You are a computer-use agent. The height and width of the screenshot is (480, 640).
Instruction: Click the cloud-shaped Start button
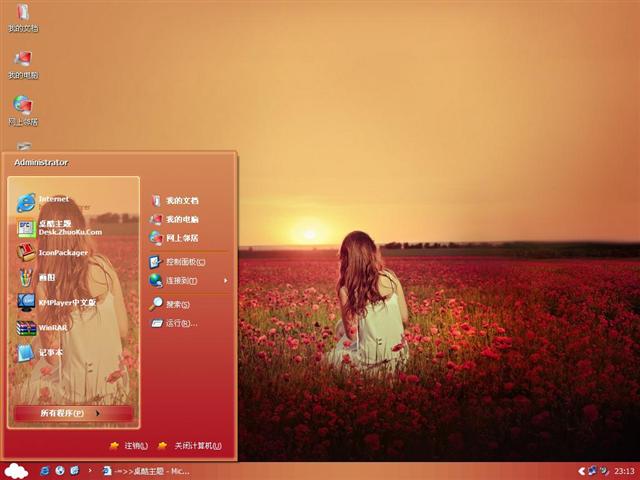pos(16,471)
